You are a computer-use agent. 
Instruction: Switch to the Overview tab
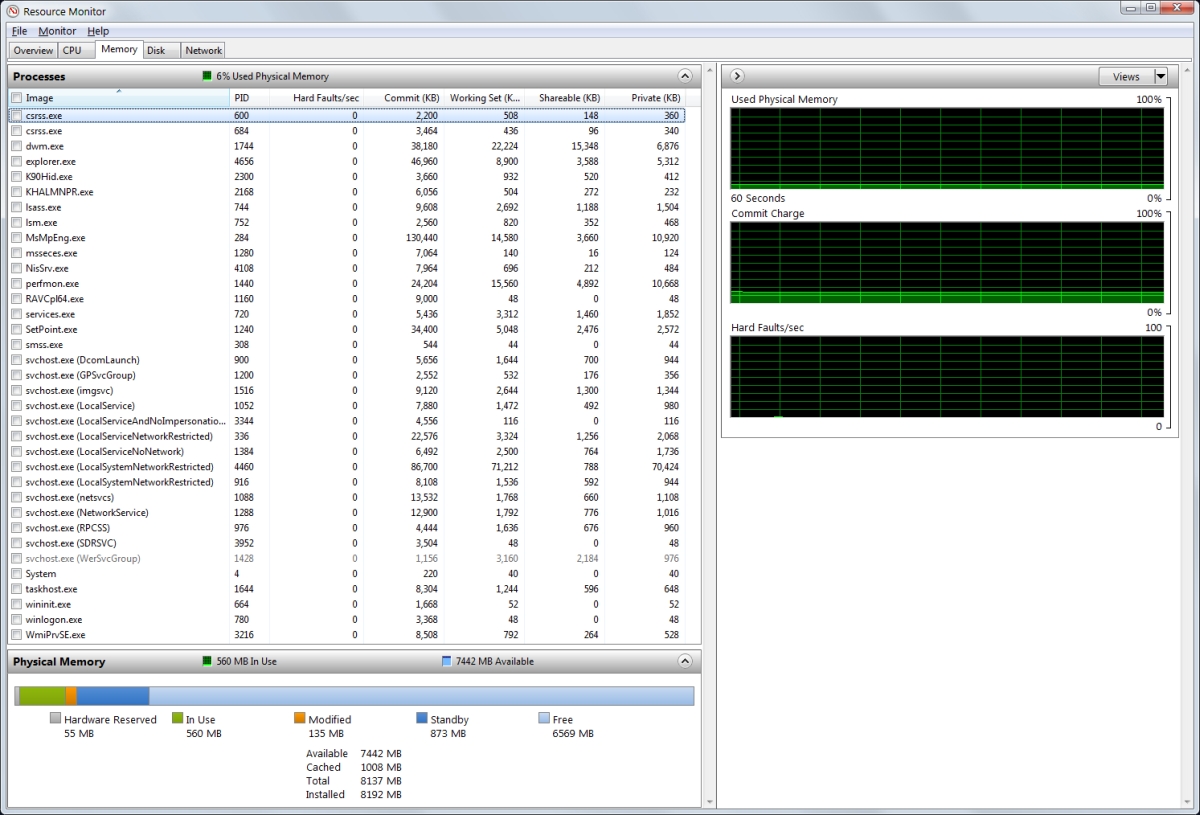(33, 50)
